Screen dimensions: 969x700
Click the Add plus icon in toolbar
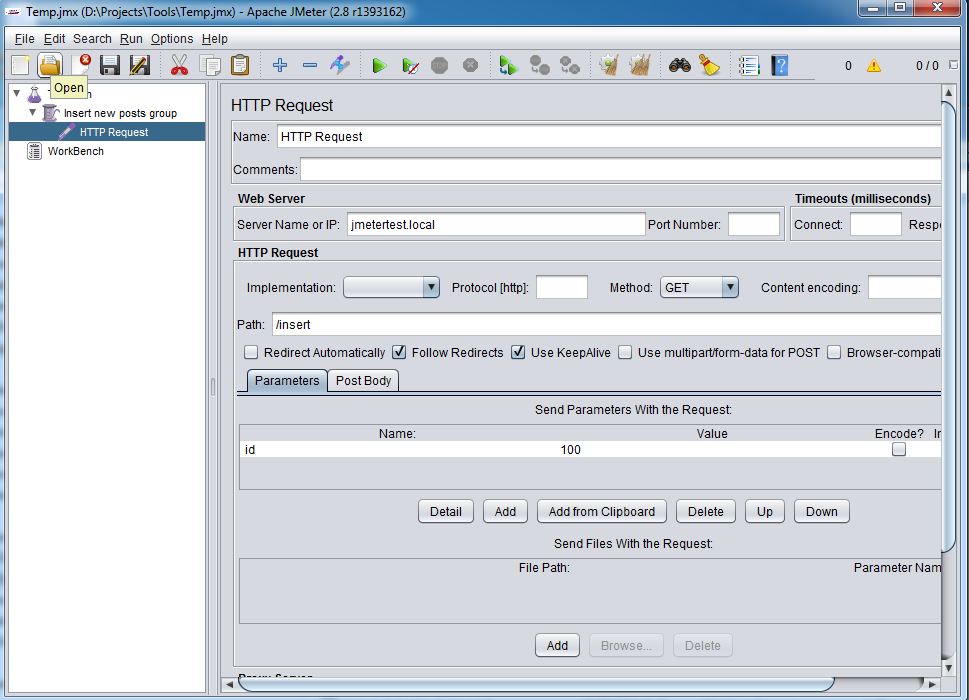coord(280,66)
